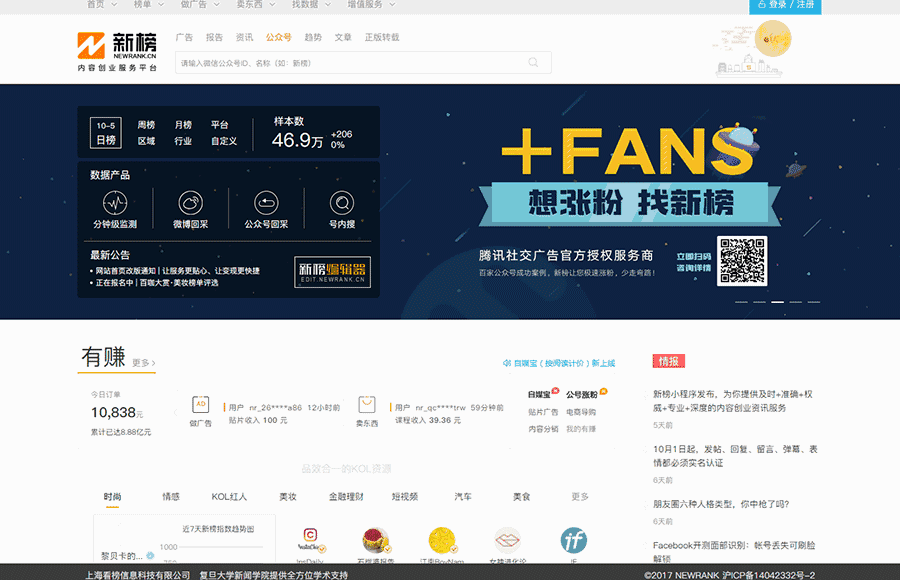
Task: Select the 周榜 weekly ranking option
Action: pos(146,125)
